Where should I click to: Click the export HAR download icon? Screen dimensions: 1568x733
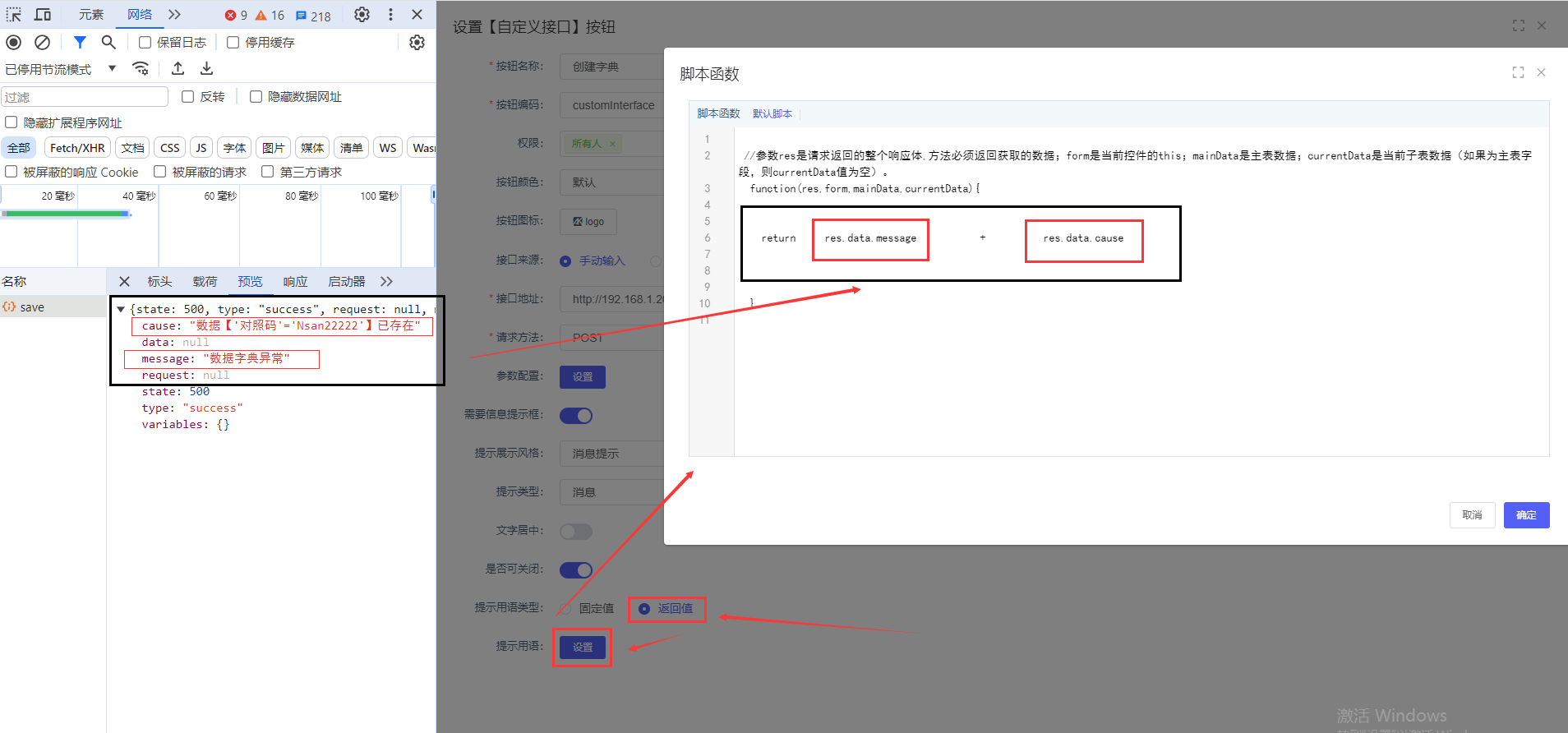click(x=207, y=69)
